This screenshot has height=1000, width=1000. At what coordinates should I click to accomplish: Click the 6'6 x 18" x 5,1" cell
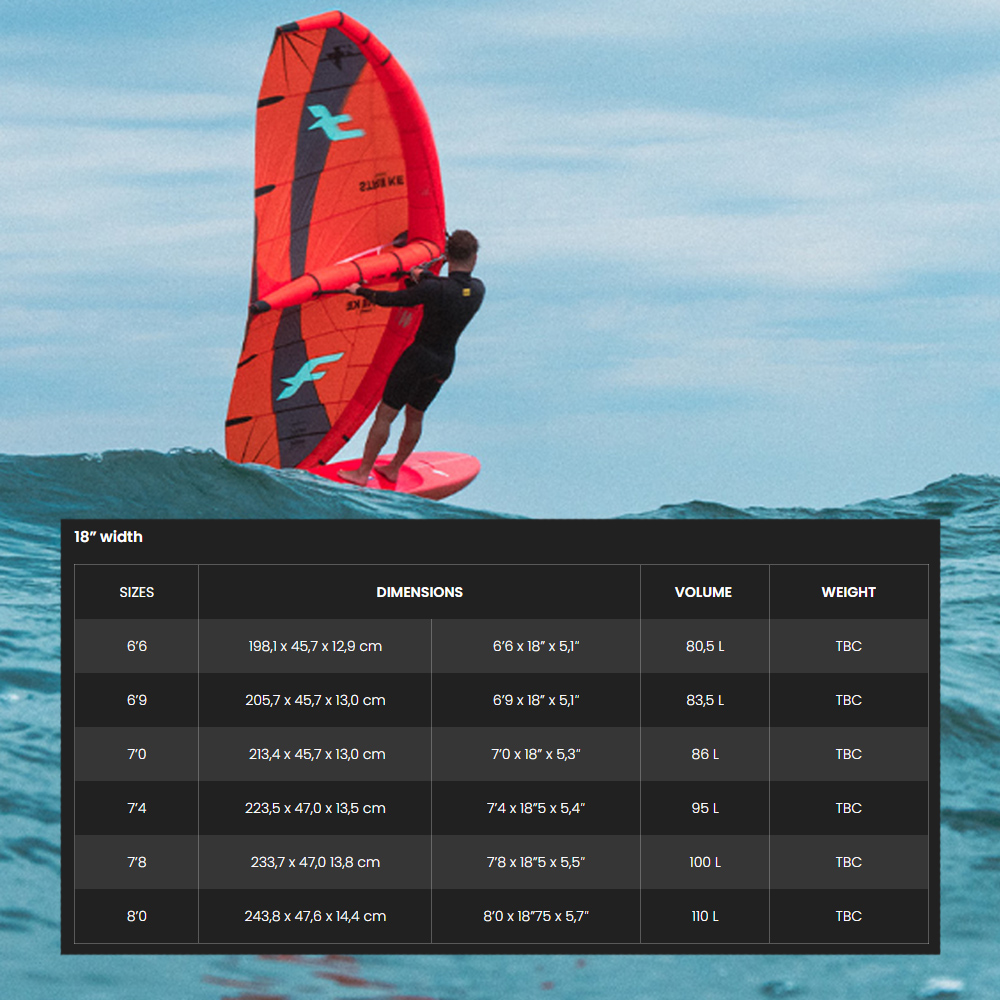click(x=536, y=646)
